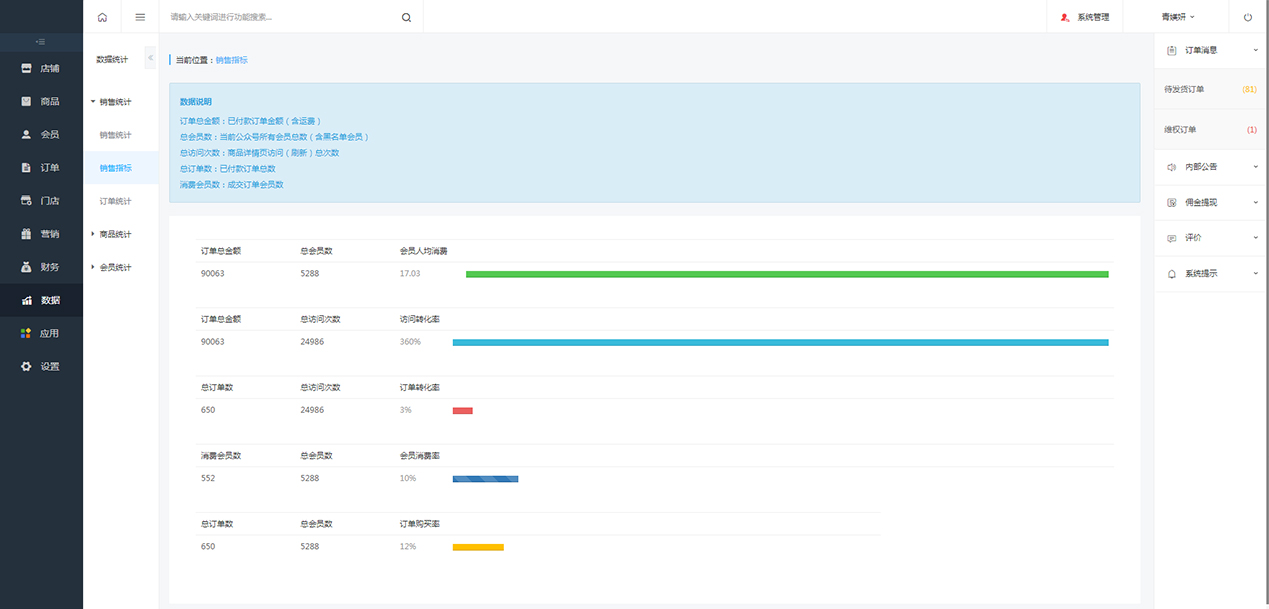Click the 系统管理 button

[x=1085, y=17]
